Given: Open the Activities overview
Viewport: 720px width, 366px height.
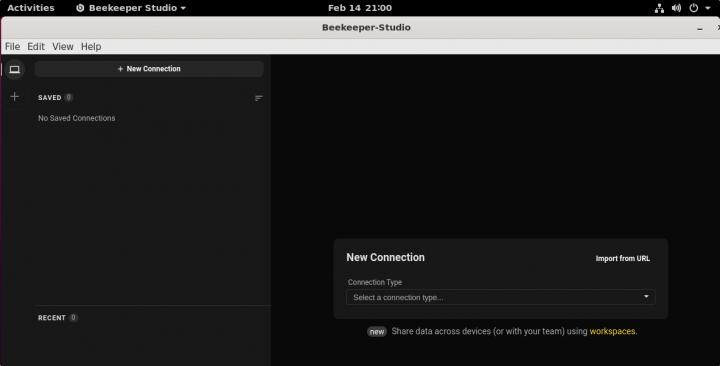Looking at the screenshot, I should 31,8.
